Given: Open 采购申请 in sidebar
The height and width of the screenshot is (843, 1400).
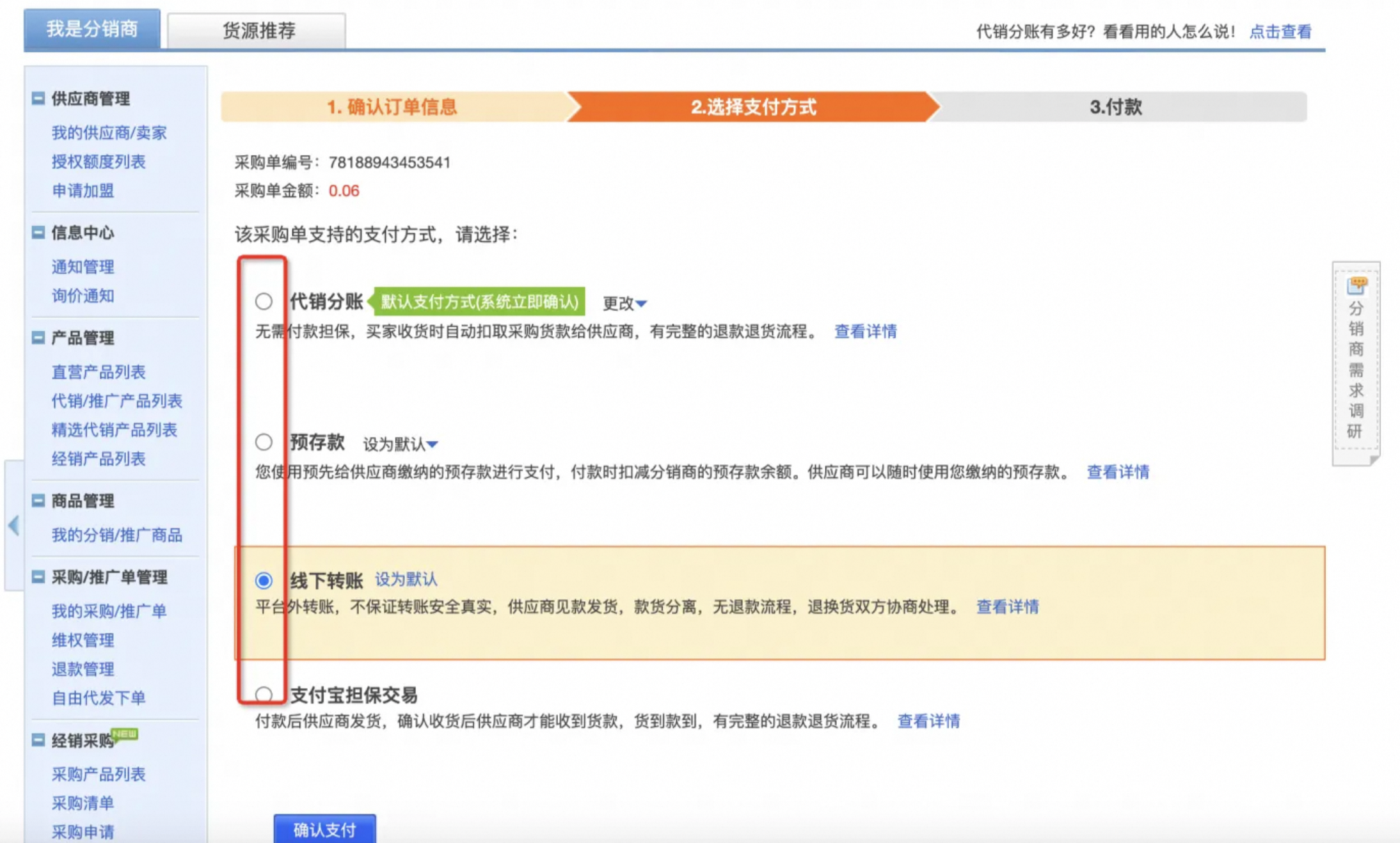Looking at the screenshot, I should point(83,831).
